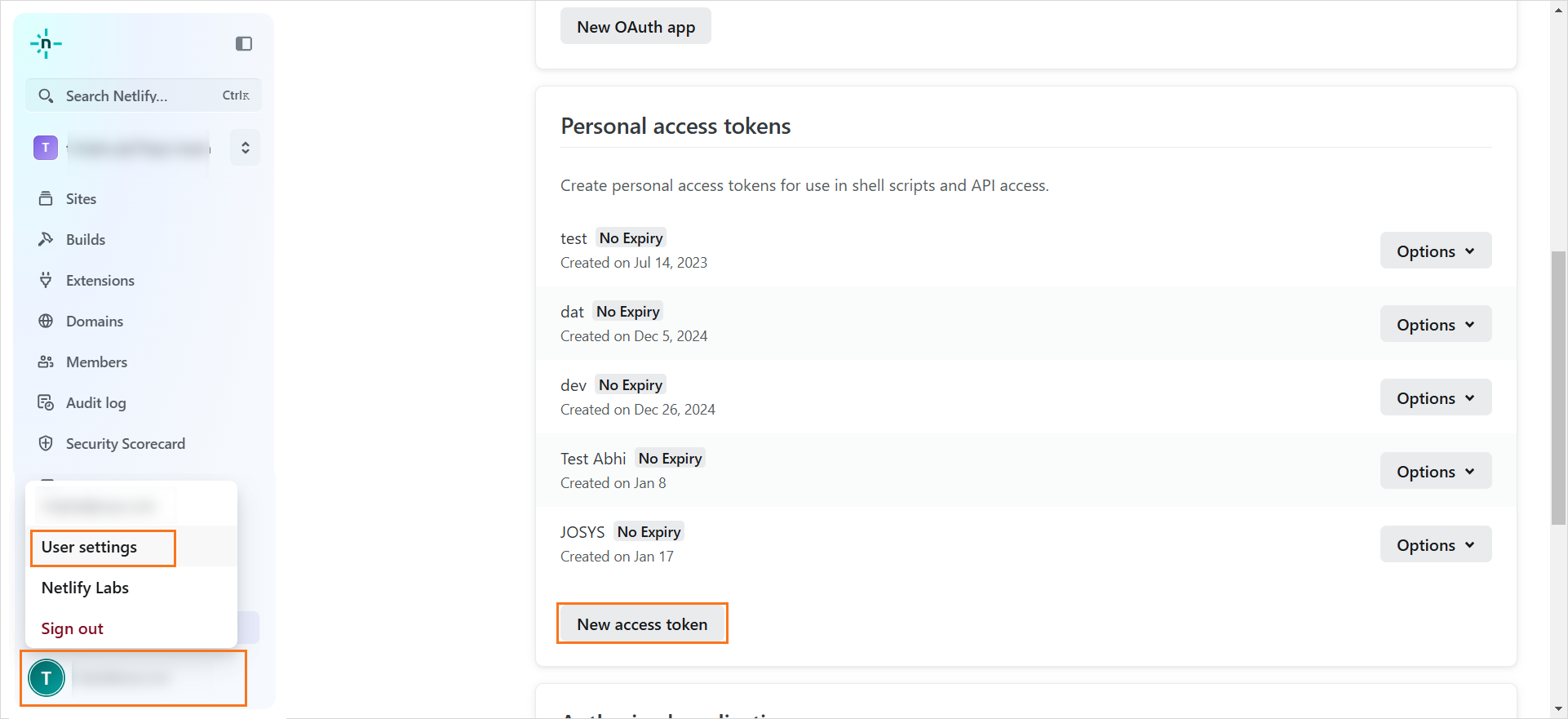The width and height of the screenshot is (1568, 719).
Task: Click the Sites icon in sidebar
Action: pos(46,198)
